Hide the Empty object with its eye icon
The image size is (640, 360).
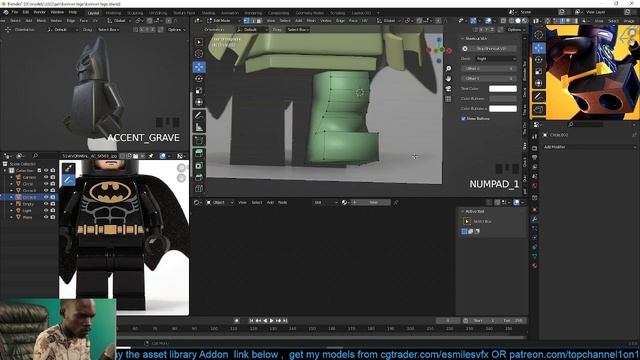[46, 204]
